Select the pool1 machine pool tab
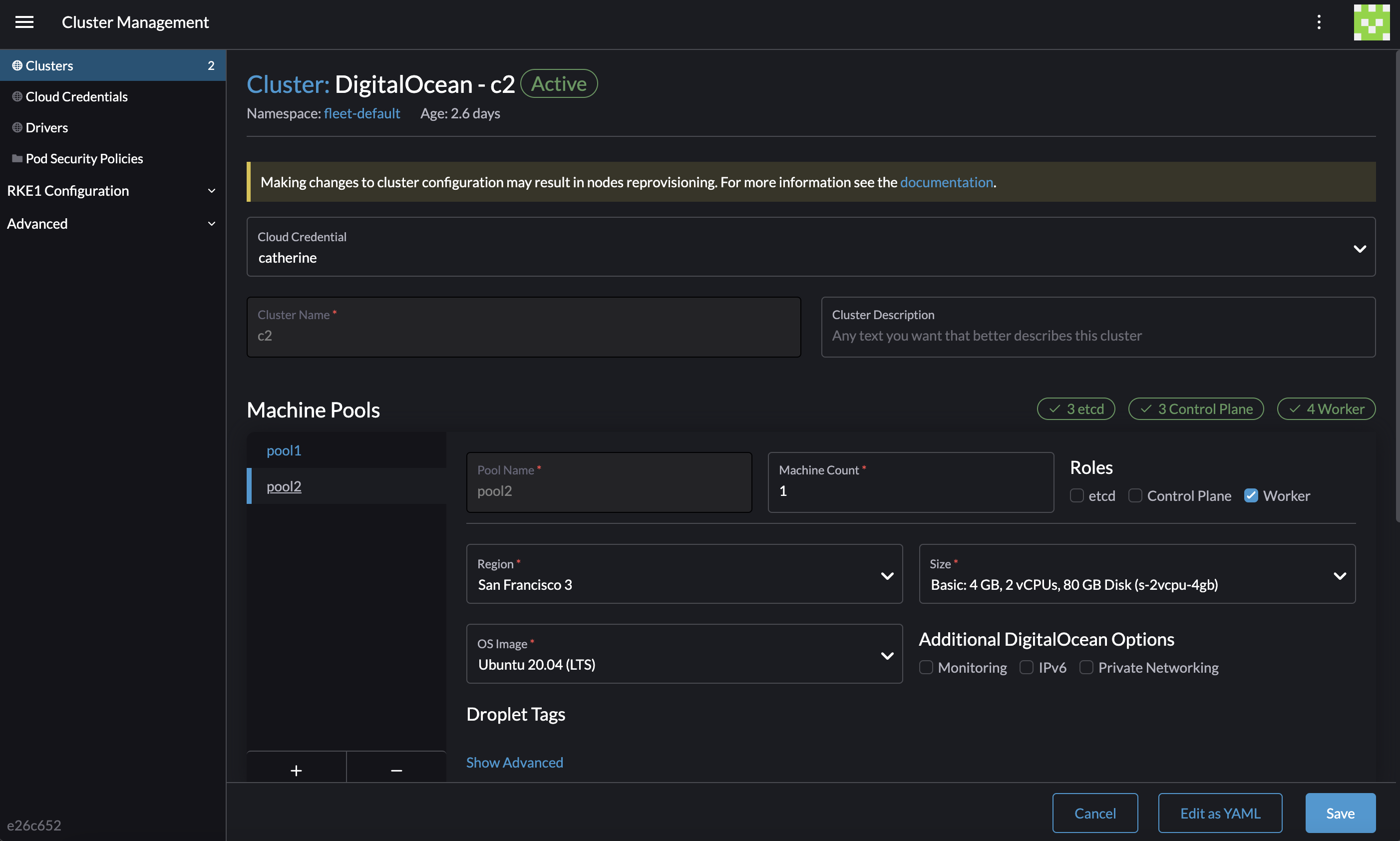This screenshot has height=841, width=1400. click(284, 450)
